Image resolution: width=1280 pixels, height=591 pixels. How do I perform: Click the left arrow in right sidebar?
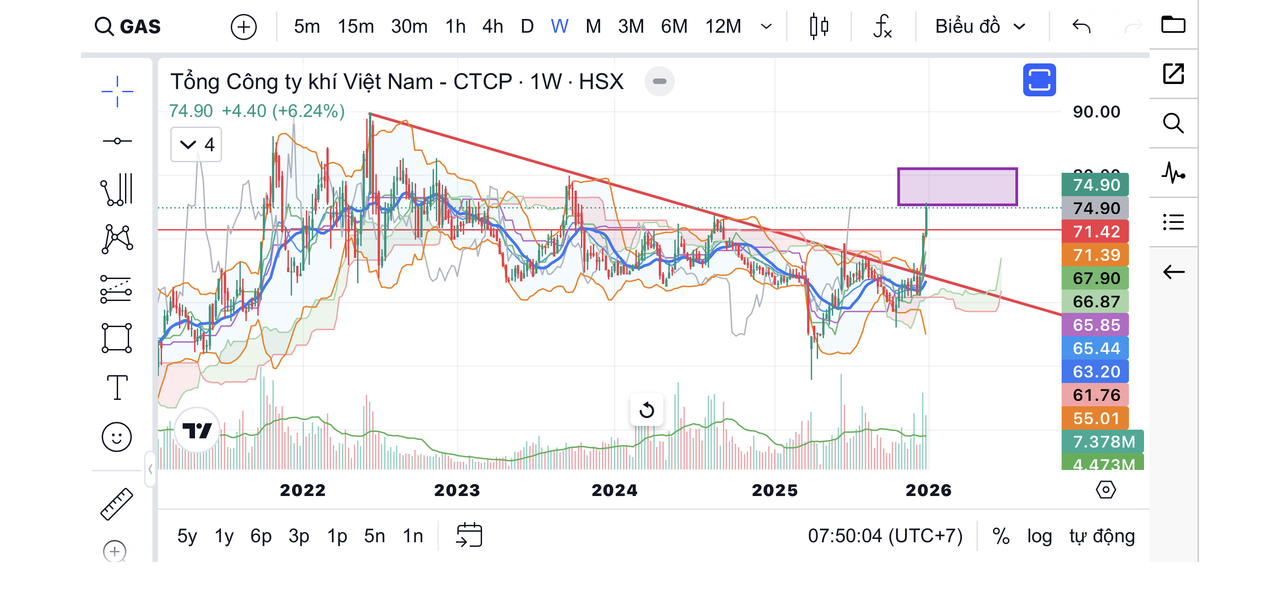point(1173,272)
